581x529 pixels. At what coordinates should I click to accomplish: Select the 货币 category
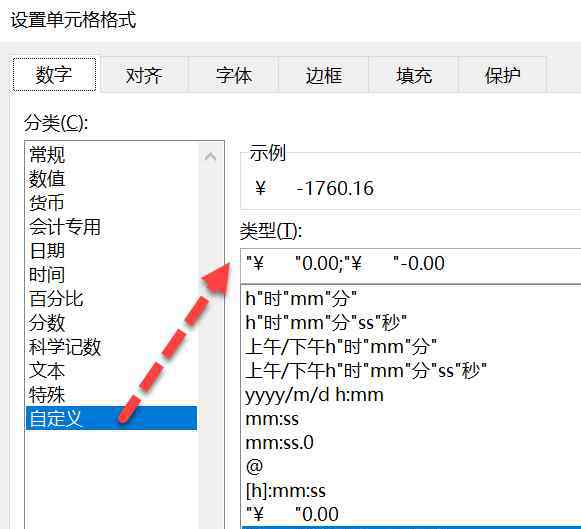pos(47,203)
